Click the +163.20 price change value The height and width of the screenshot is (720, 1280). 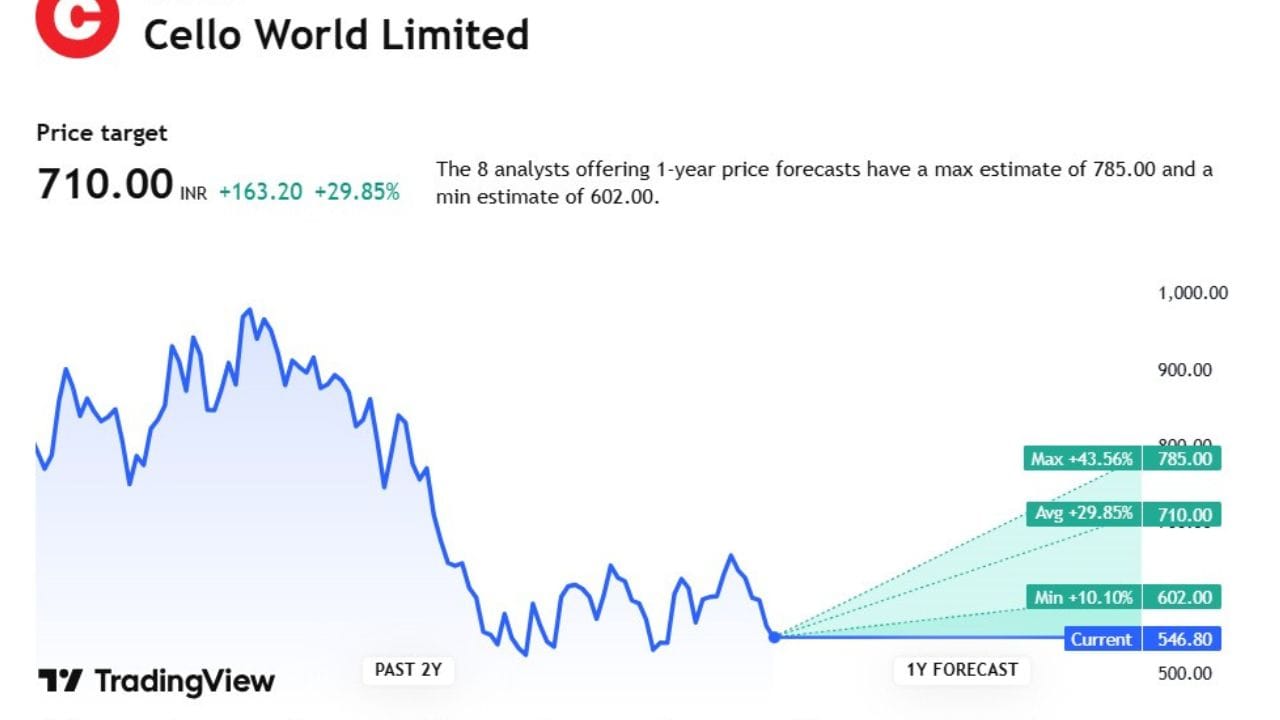(x=260, y=192)
